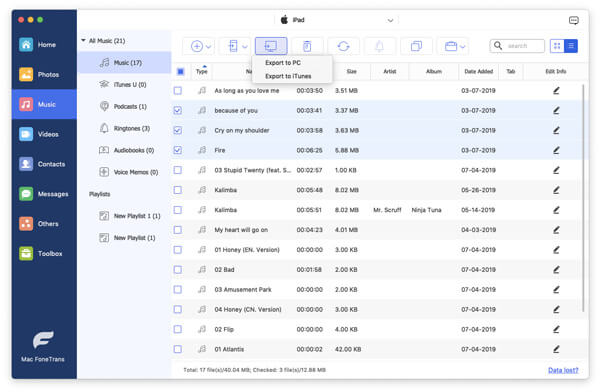Collapse the All Music tree

(x=83, y=40)
